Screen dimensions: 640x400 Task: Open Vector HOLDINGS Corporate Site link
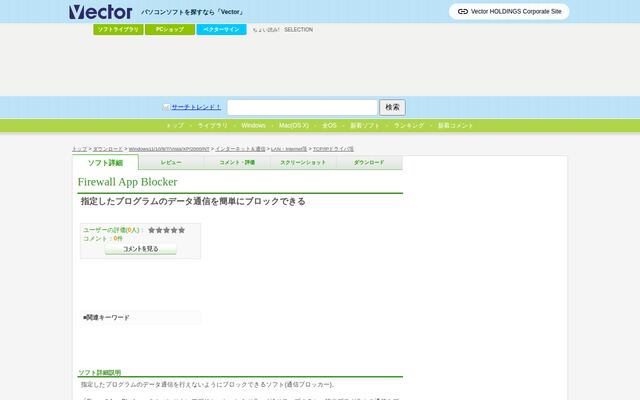(509, 11)
